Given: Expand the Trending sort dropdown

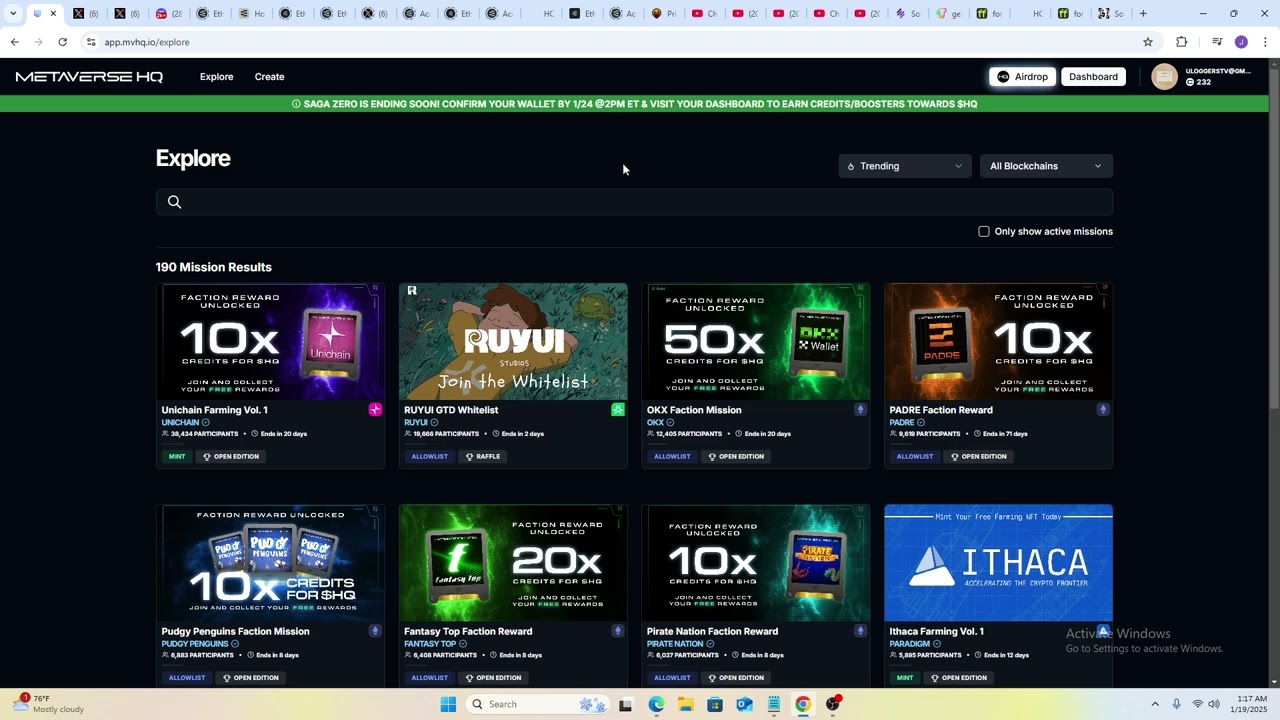Looking at the screenshot, I should 904,166.
